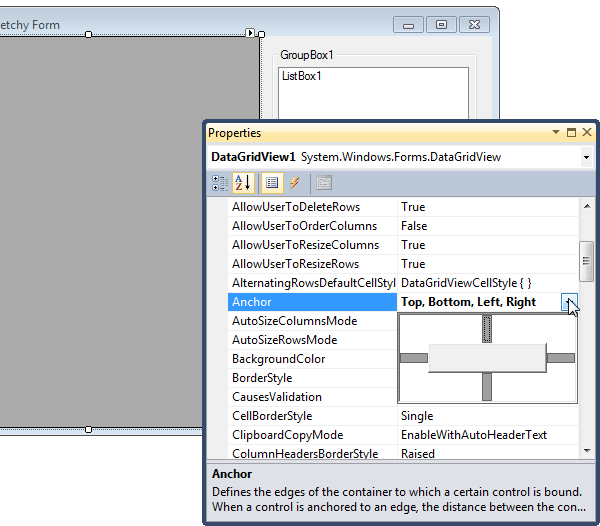The image size is (600, 526).
Task: Click the DataGridView top-middle resize handle
Action: point(88,34)
